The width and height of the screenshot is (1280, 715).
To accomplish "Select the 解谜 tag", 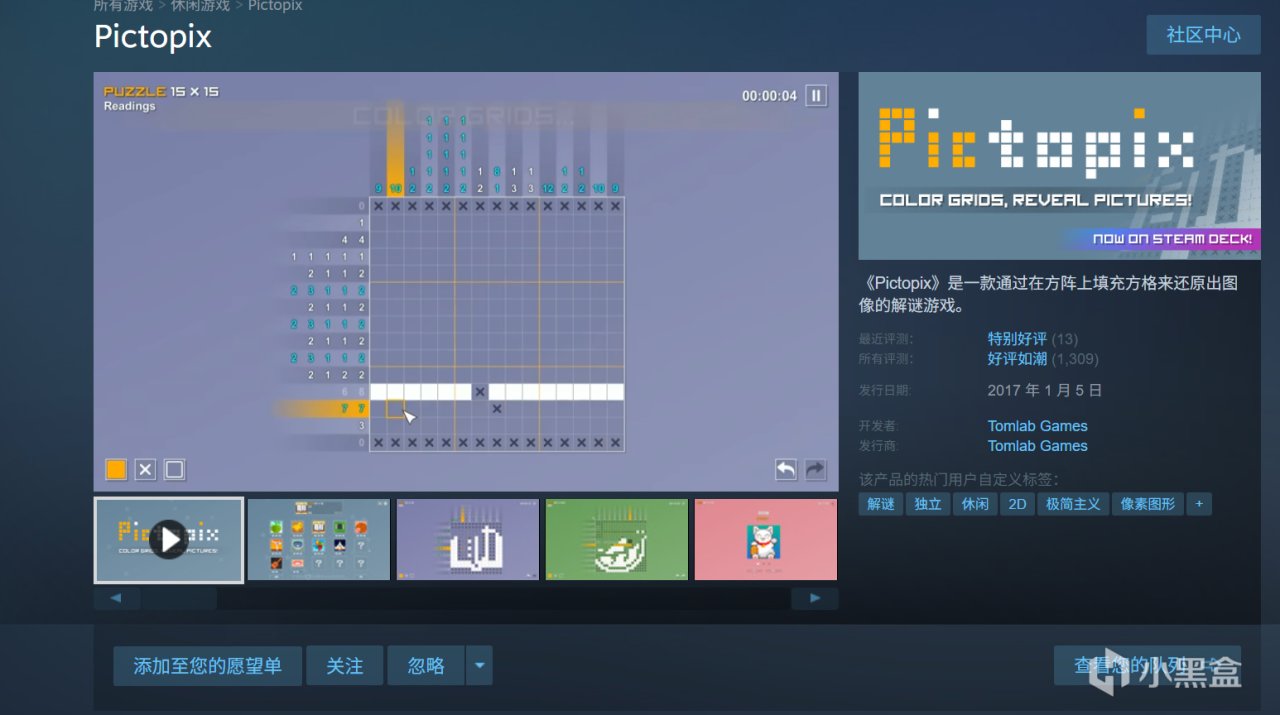I will point(881,504).
